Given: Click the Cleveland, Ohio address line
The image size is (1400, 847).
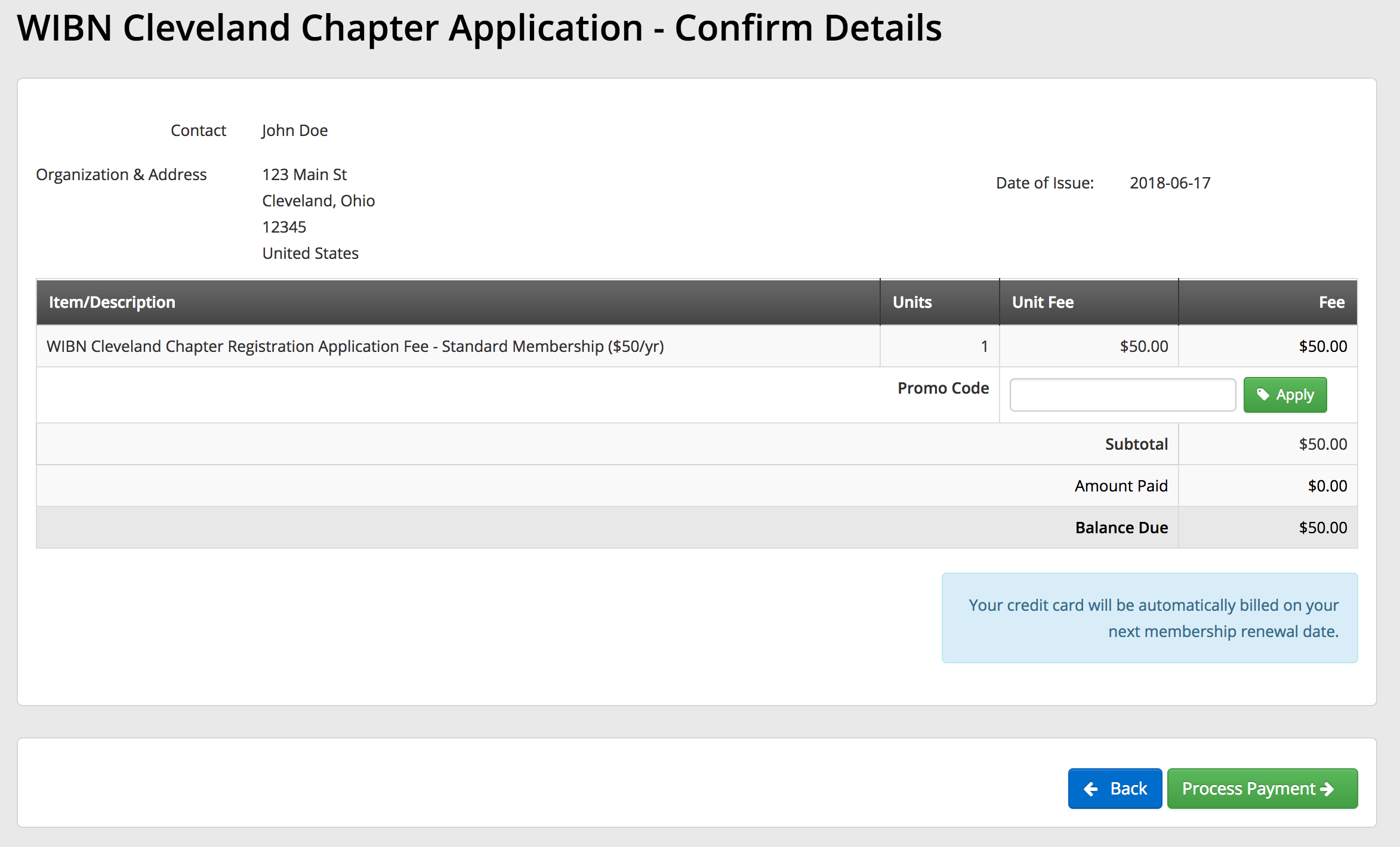Looking at the screenshot, I should (319, 200).
